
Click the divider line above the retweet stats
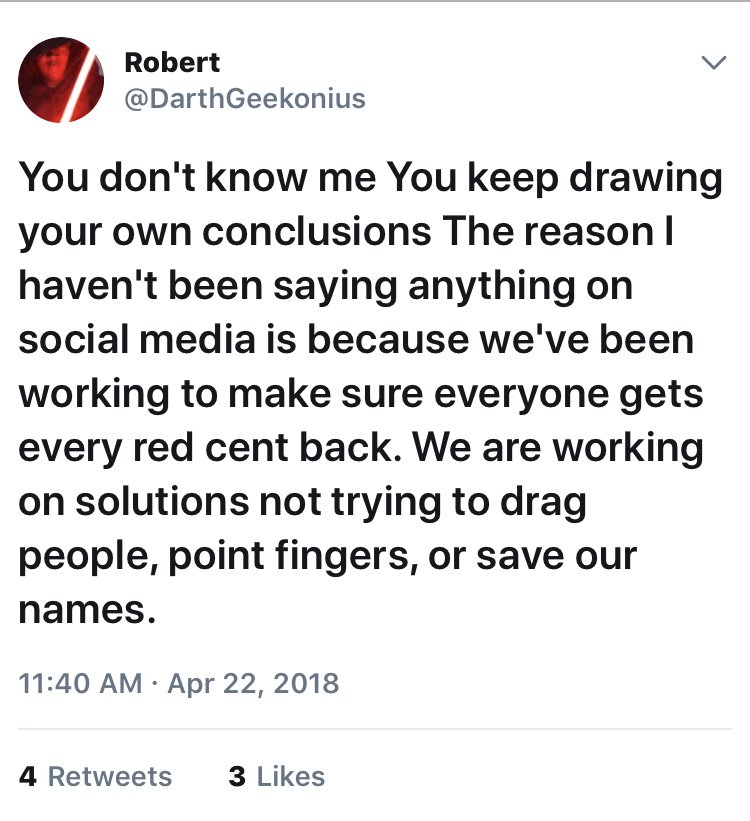click(375, 729)
